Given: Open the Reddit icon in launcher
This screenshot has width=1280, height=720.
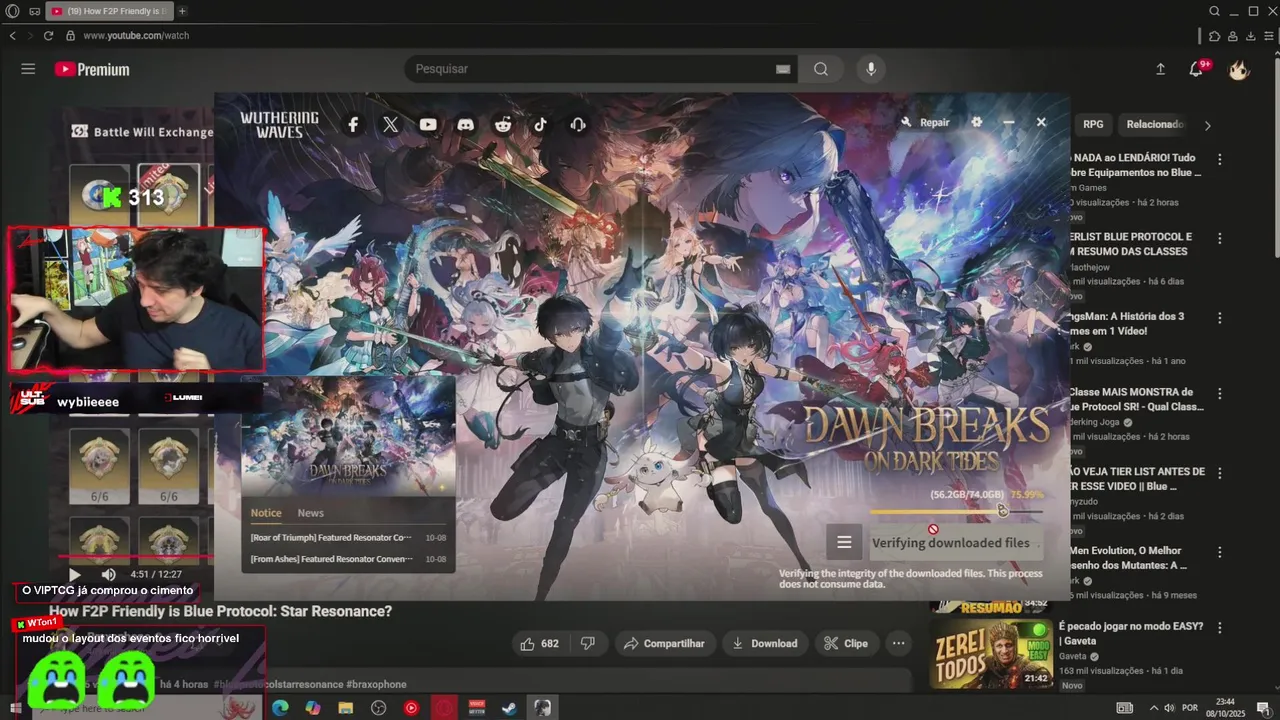Looking at the screenshot, I should tap(503, 124).
